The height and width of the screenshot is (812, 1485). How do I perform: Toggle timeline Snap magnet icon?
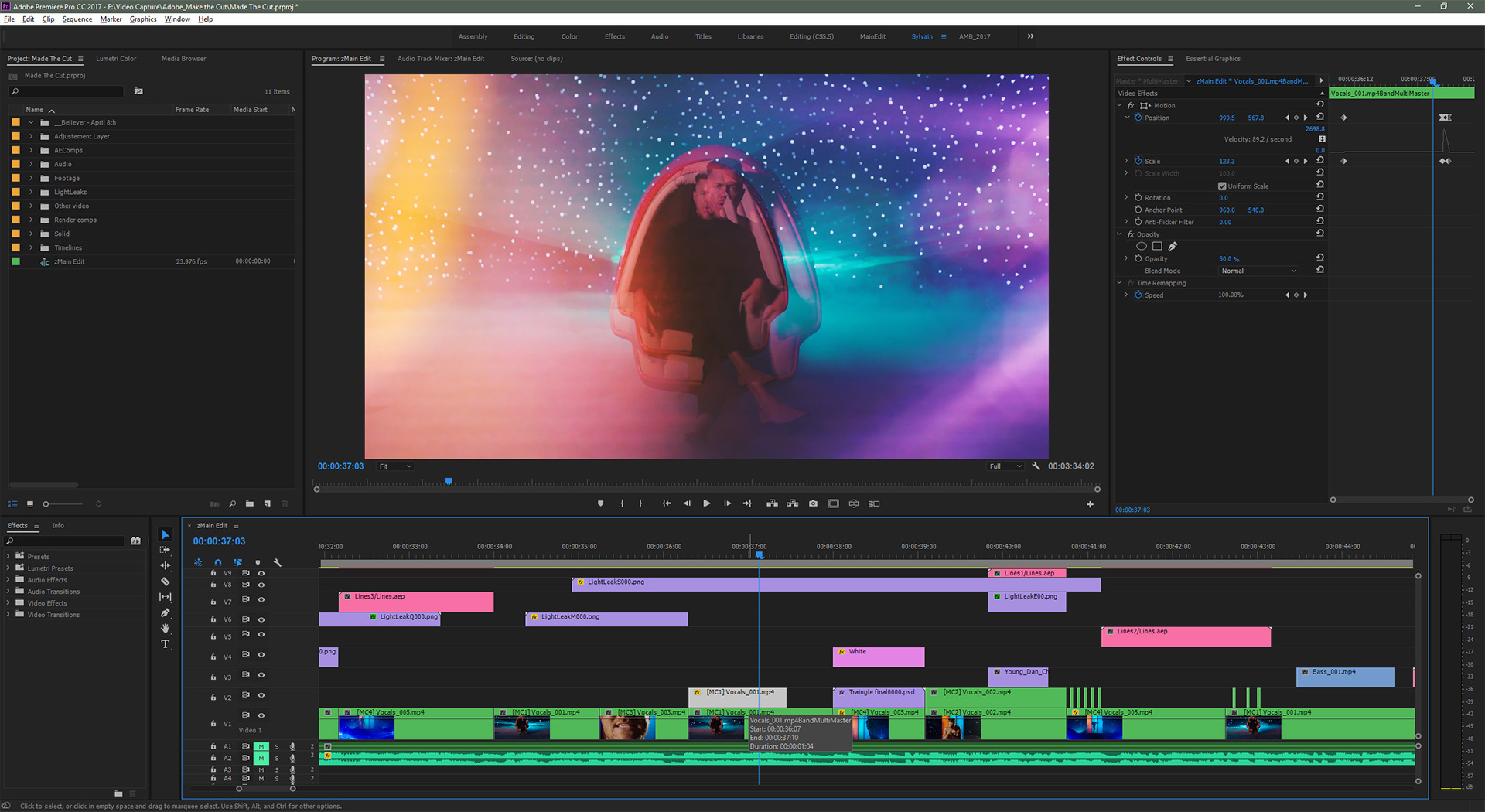218,563
